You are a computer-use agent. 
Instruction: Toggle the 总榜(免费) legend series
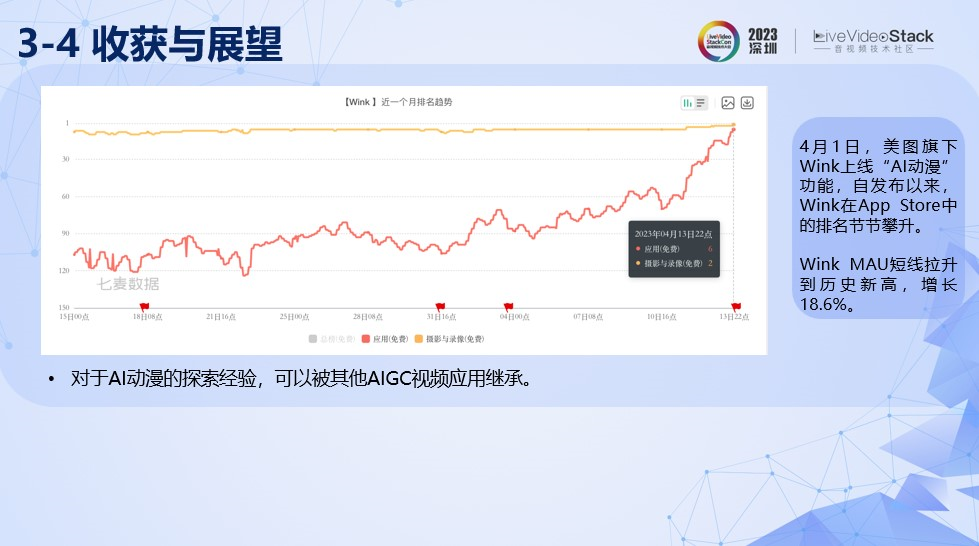point(332,339)
